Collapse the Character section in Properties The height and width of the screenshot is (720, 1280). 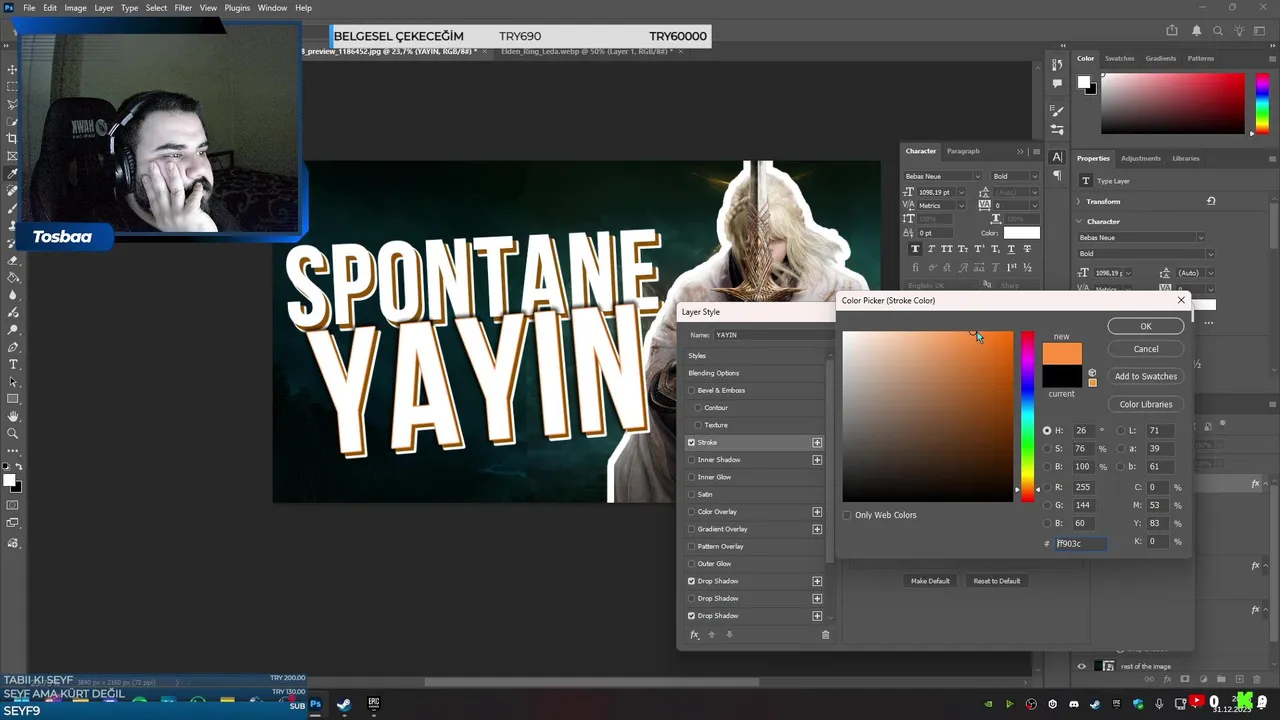point(1079,221)
